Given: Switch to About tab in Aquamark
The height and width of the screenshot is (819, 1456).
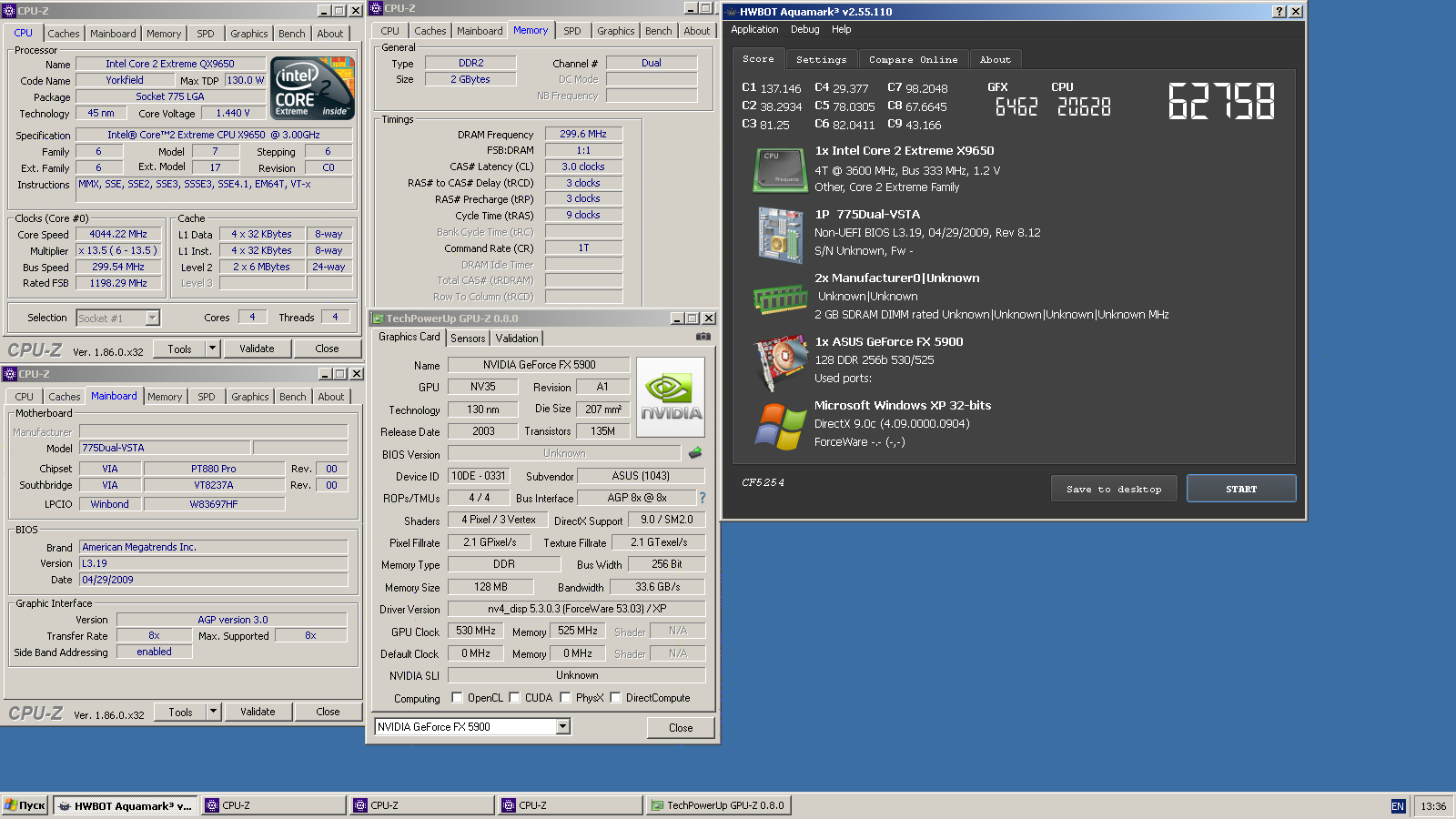Looking at the screenshot, I should pyautogui.click(x=995, y=60).
